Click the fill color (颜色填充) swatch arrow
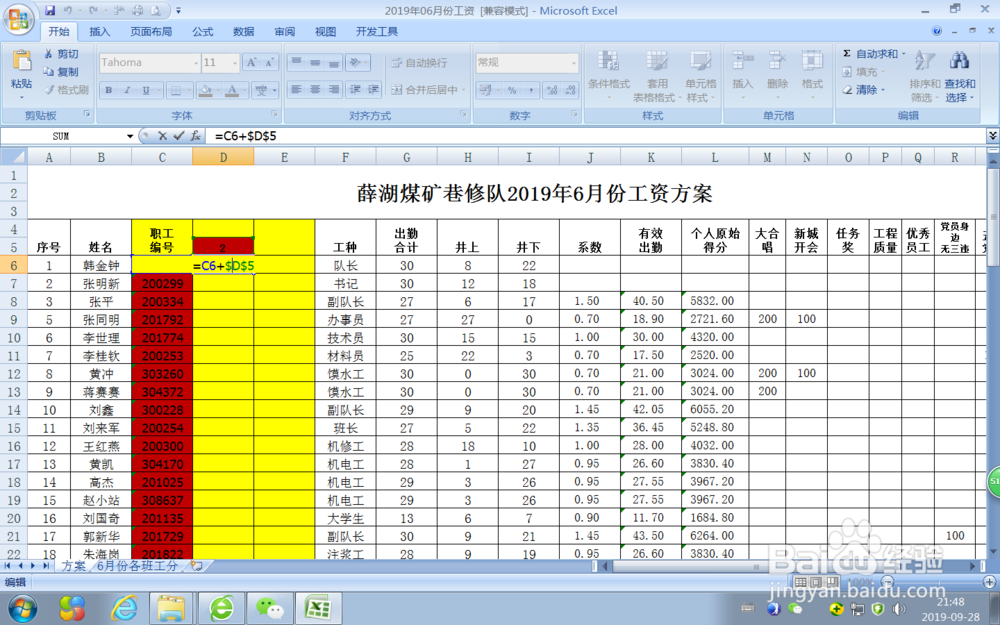Viewport: 1000px width, 625px height. pyautogui.click(x=217, y=90)
